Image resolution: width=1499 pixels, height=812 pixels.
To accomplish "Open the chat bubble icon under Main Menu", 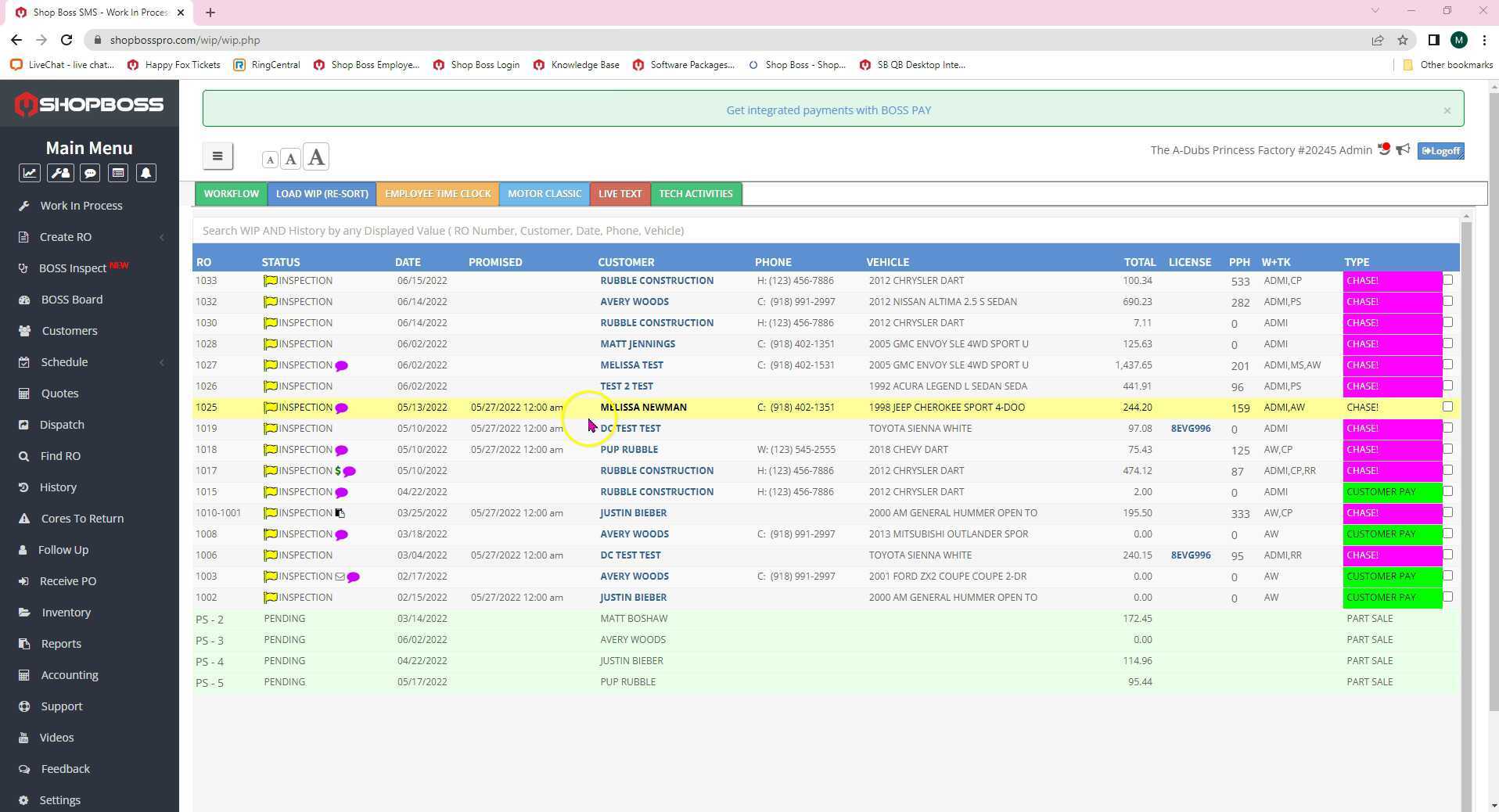I will [90, 173].
